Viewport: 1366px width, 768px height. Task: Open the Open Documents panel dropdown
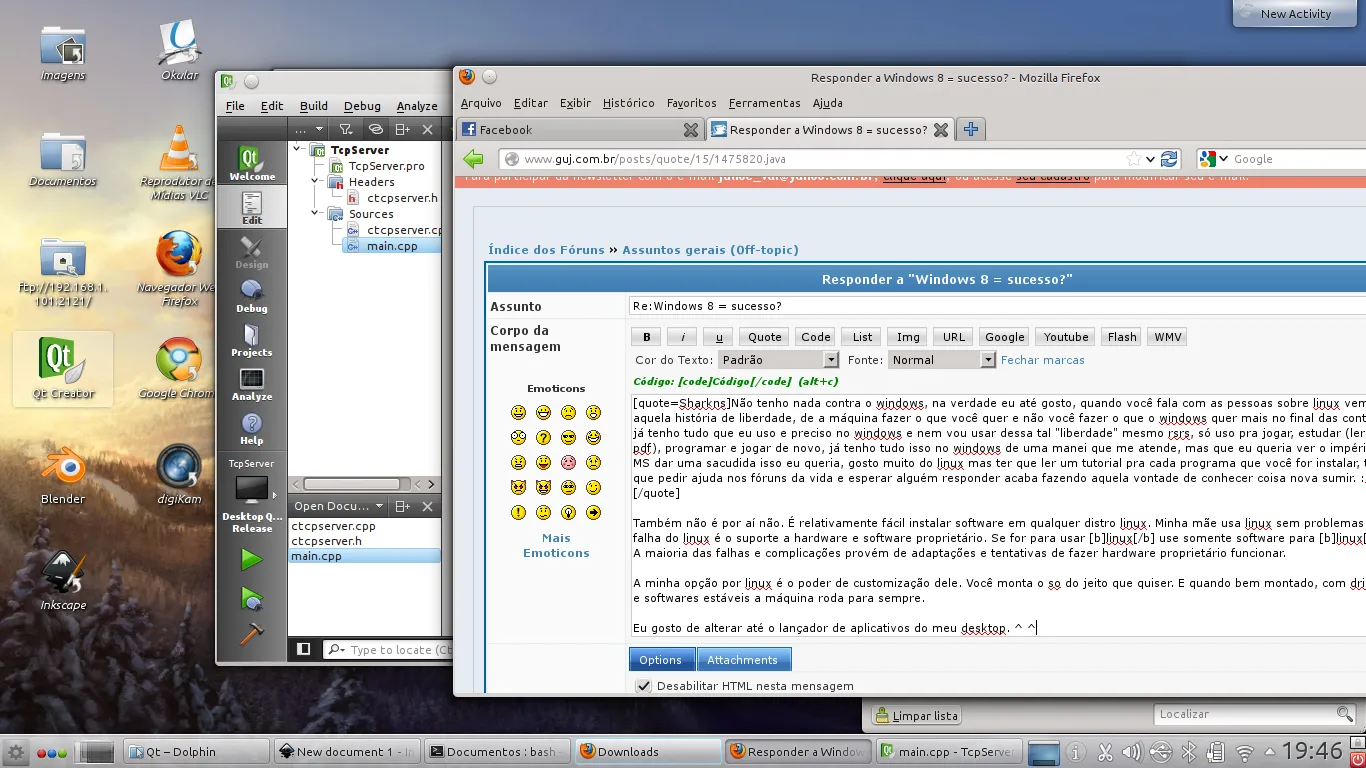coord(339,506)
